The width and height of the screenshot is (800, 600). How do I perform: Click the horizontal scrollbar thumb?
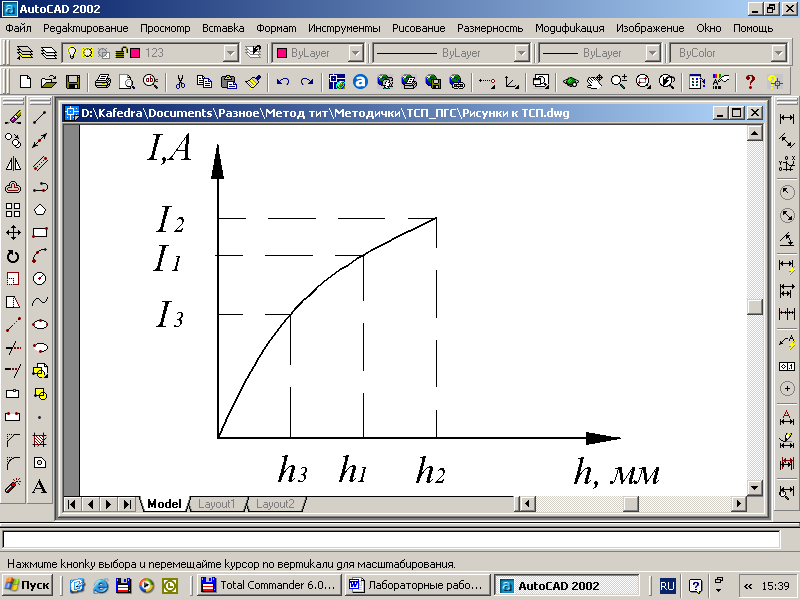click(631, 504)
